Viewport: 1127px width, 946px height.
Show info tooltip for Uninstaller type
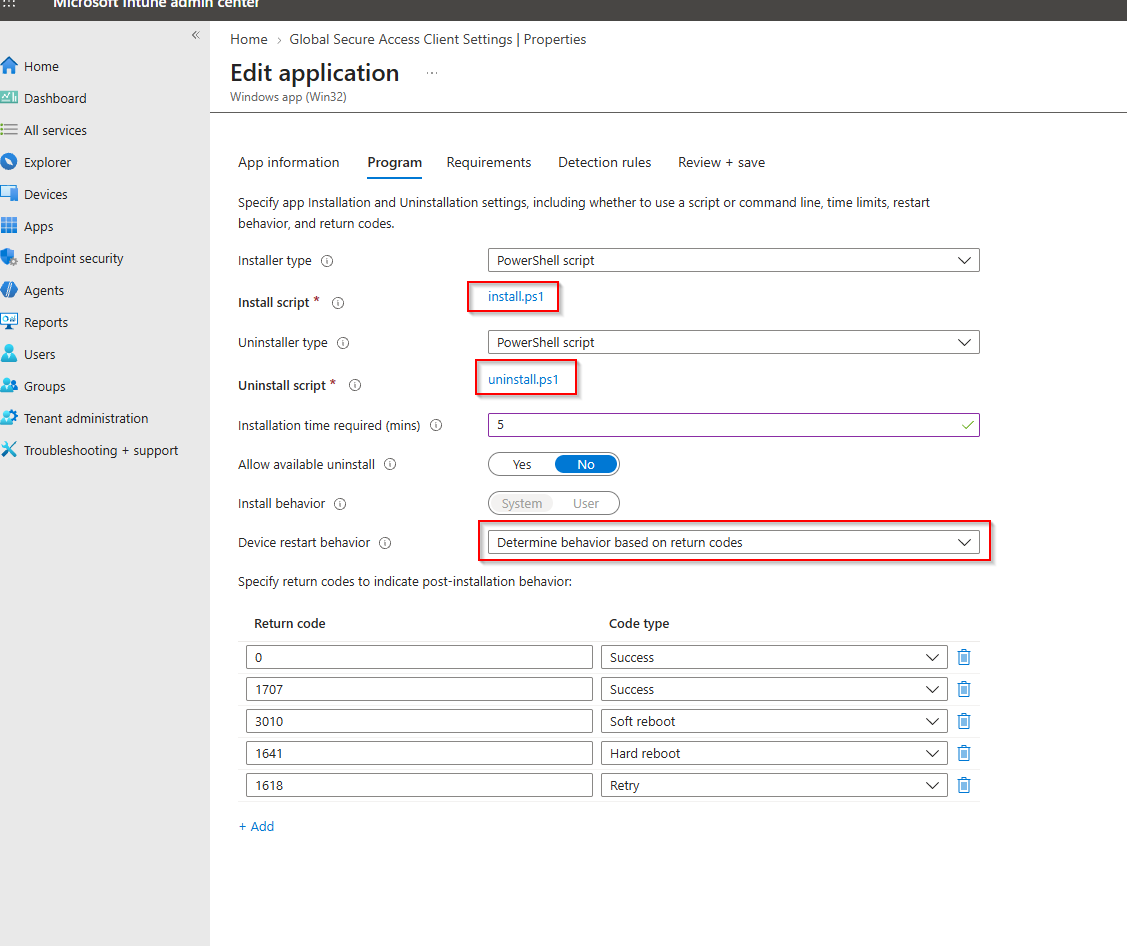click(x=344, y=343)
